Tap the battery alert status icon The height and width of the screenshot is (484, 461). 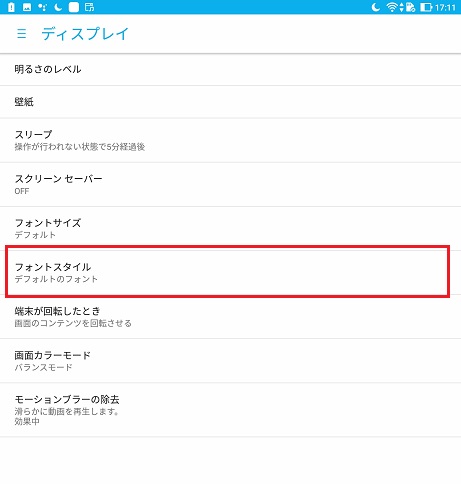click(x=11, y=7)
